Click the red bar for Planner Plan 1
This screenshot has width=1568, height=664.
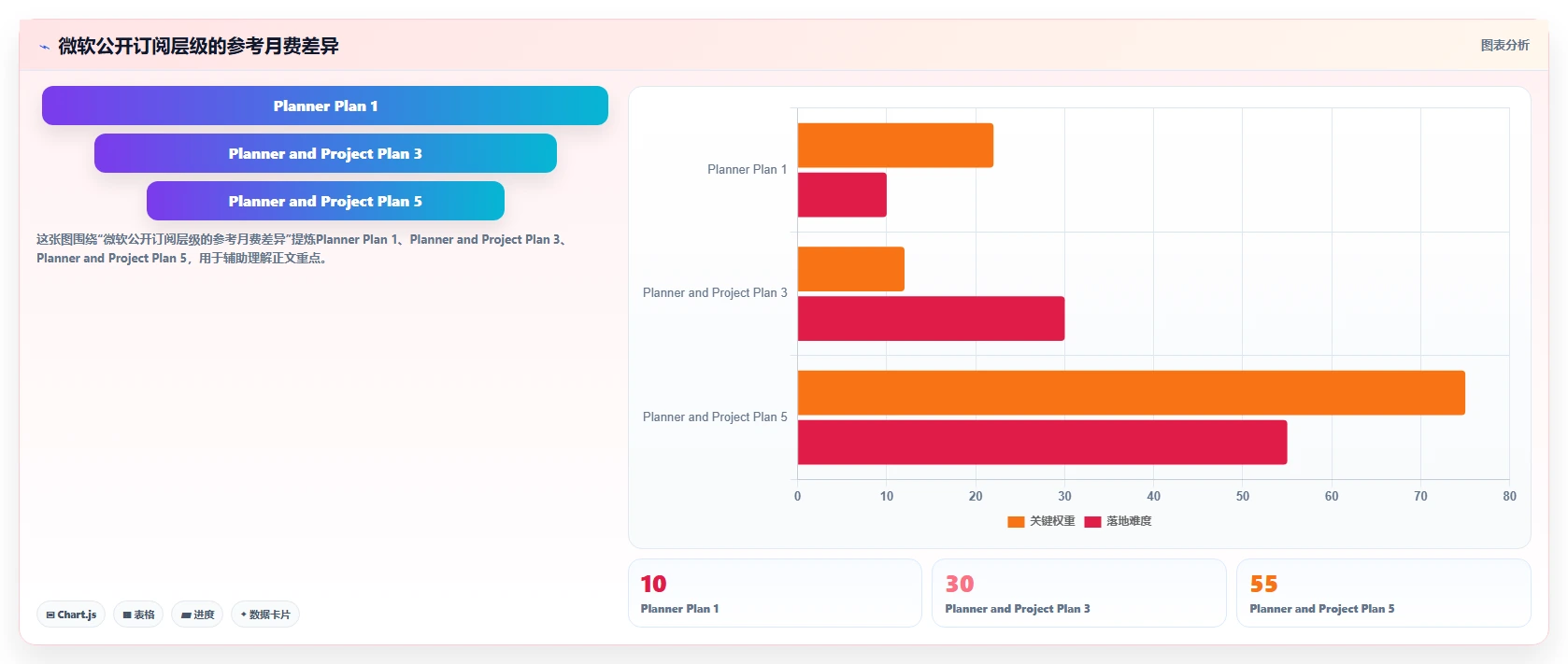(x=842, y=195)
